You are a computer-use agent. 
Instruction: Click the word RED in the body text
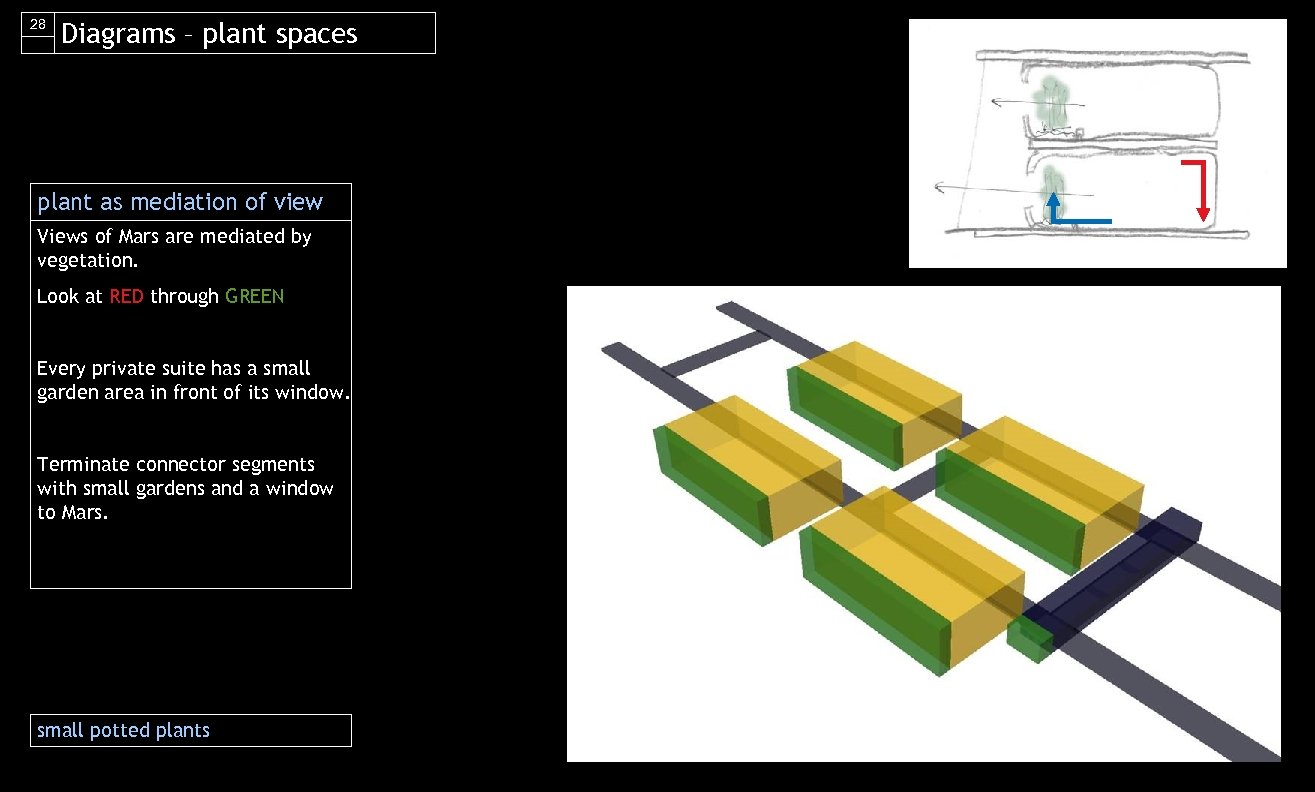(126, 296)
